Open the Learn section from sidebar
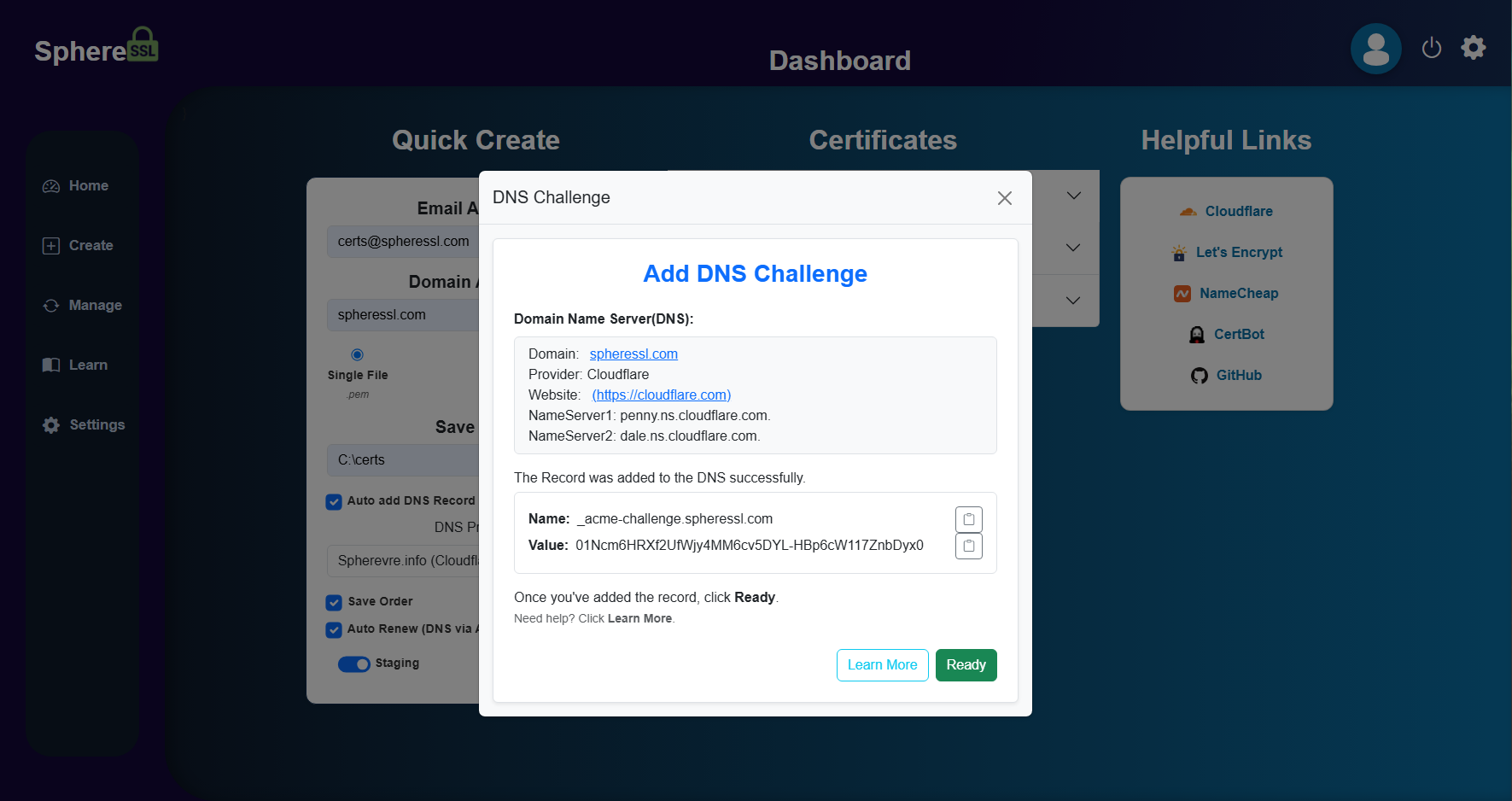Screen dimensions: 1512x801 point(87,365)
